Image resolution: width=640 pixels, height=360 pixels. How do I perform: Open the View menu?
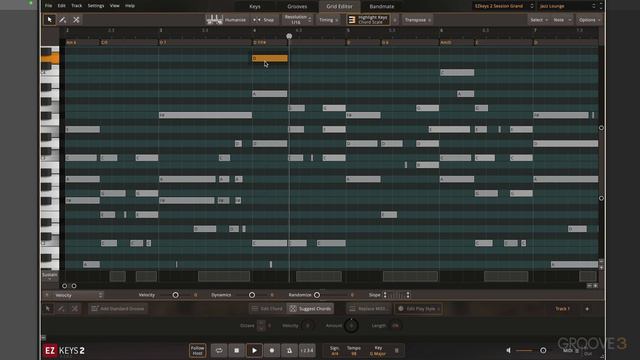pyautogui.click(x=115, y=6)
